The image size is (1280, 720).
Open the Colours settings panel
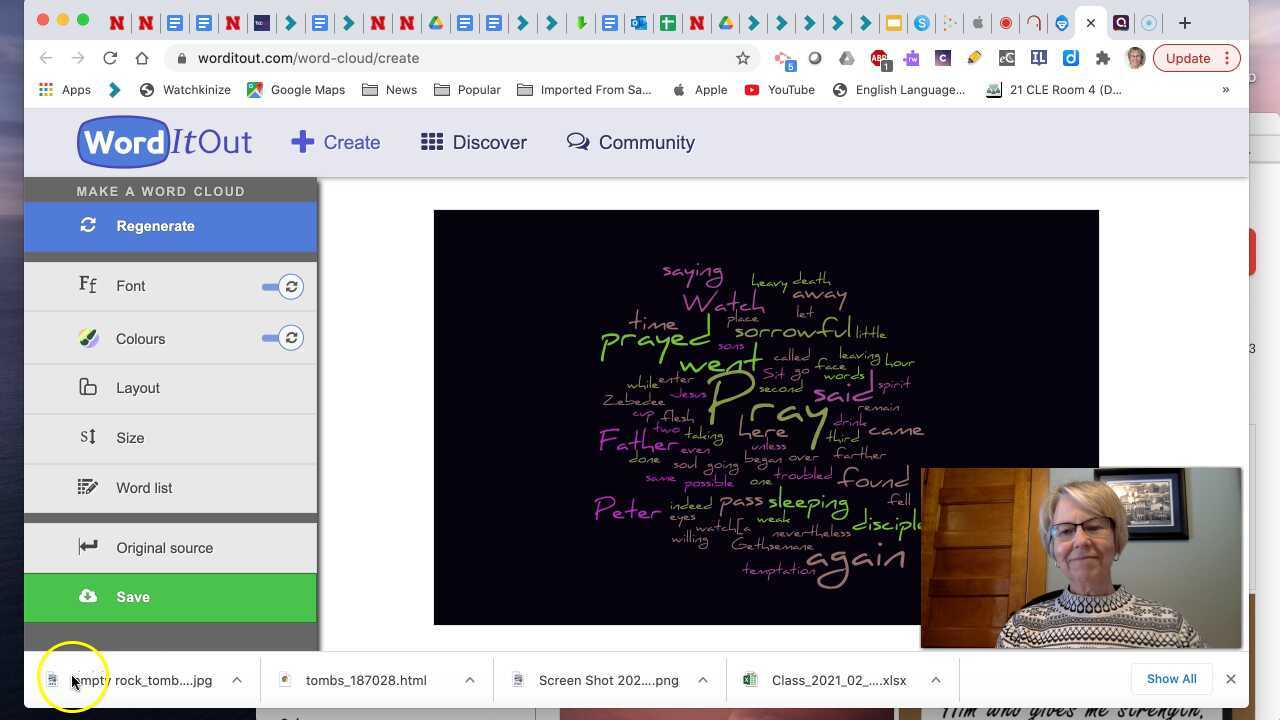click(x=140, y=339)
